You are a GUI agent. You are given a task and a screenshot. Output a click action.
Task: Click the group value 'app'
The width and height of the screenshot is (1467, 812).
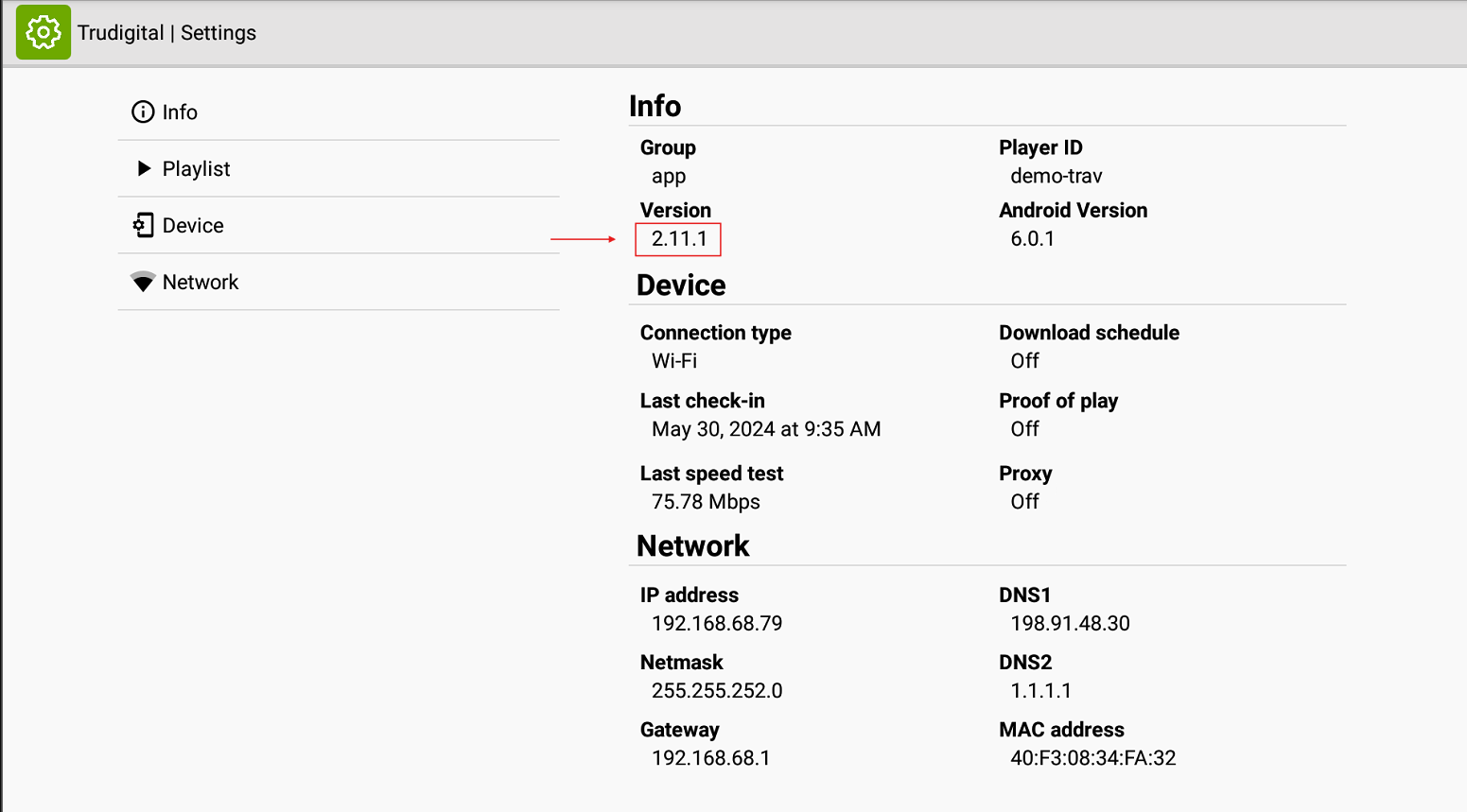[669, 177]
